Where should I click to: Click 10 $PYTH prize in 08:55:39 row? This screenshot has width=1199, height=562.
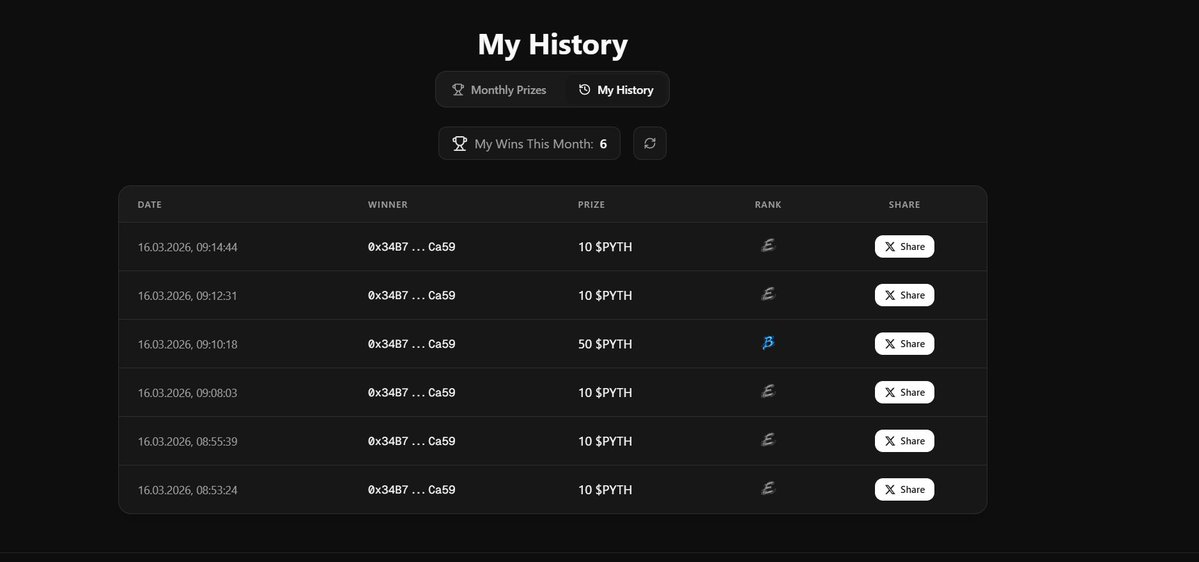pos(605,441)
